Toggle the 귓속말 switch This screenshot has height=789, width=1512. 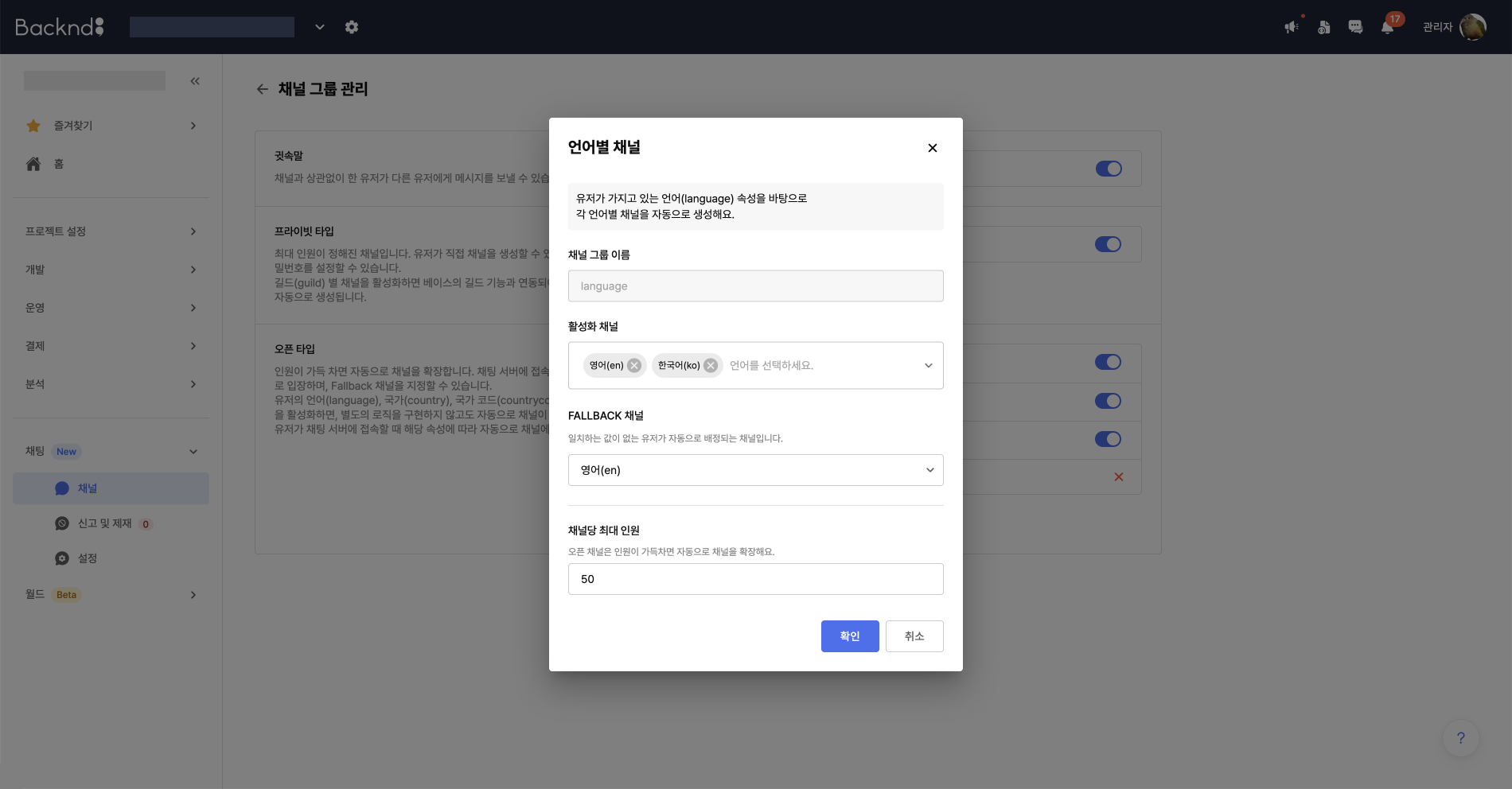(1109, 169)
